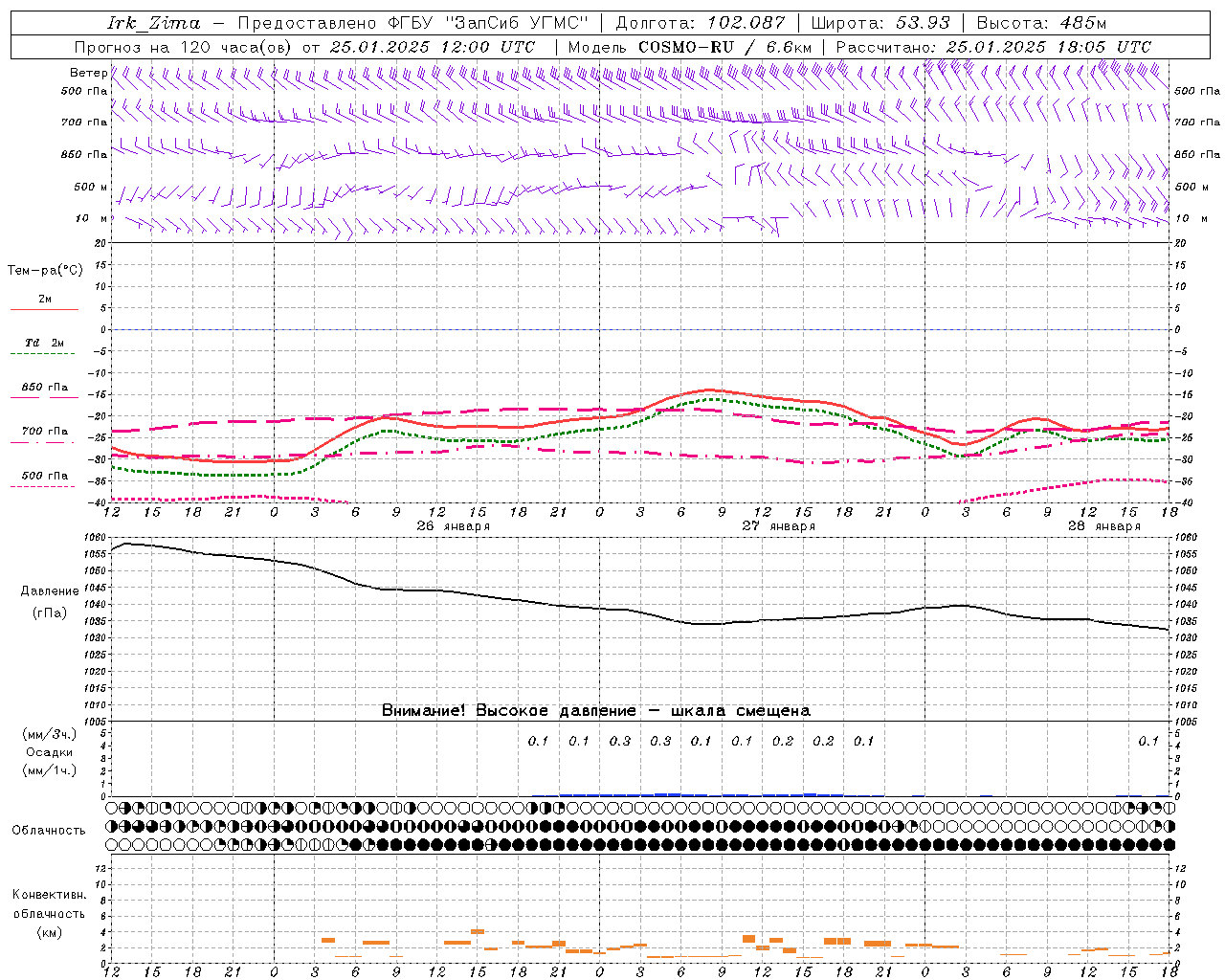Click the Прогноз на 120 часа(ов) text
Image resolution: width=1225 pixels, height=980 pixels.
(184, 47)
